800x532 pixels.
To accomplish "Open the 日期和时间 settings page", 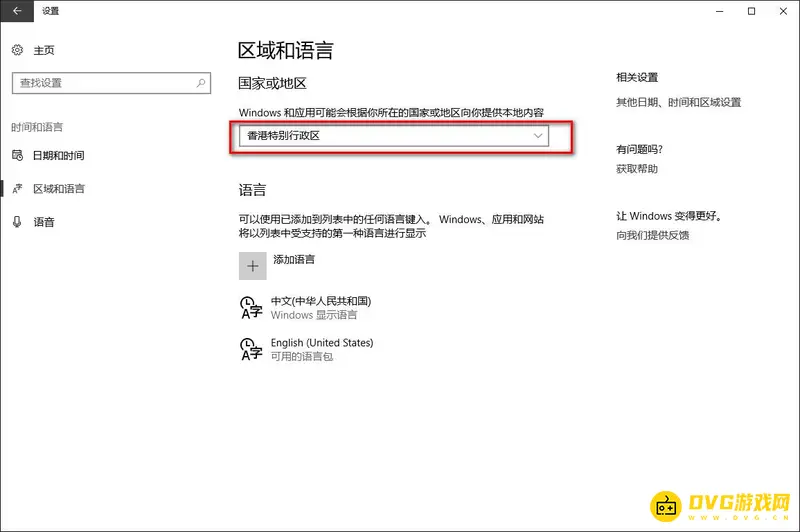I will (58, 156).
